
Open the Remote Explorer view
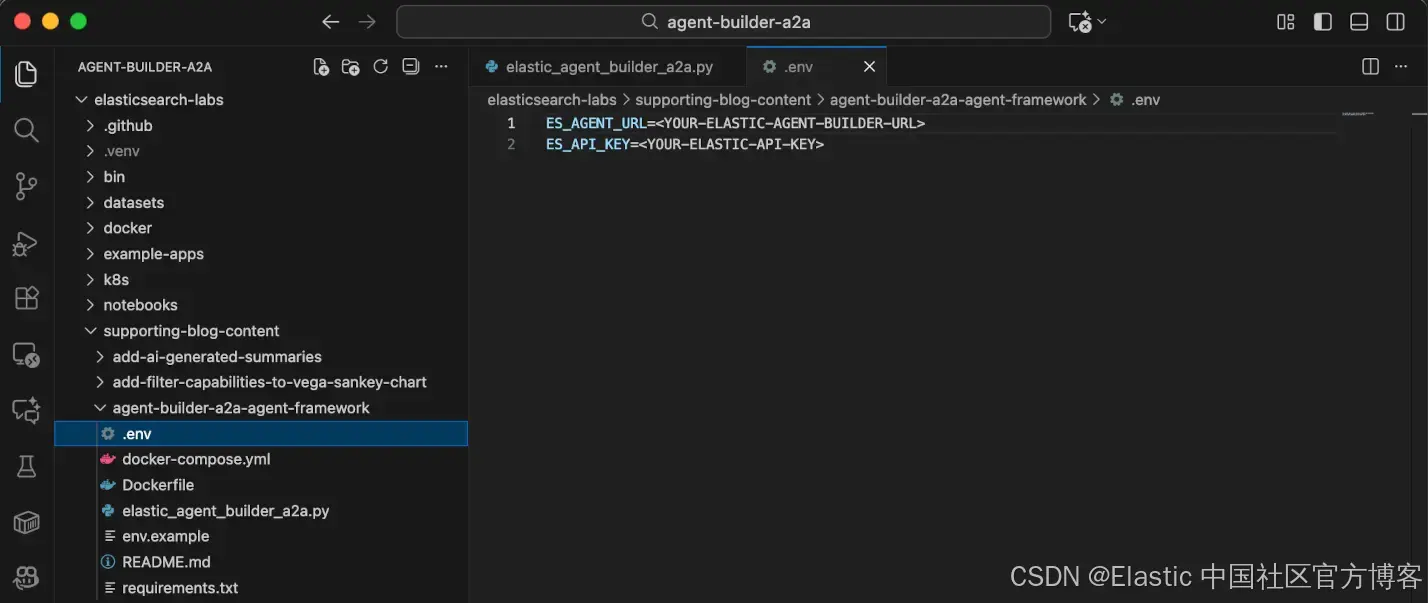(x=27, y=355)
